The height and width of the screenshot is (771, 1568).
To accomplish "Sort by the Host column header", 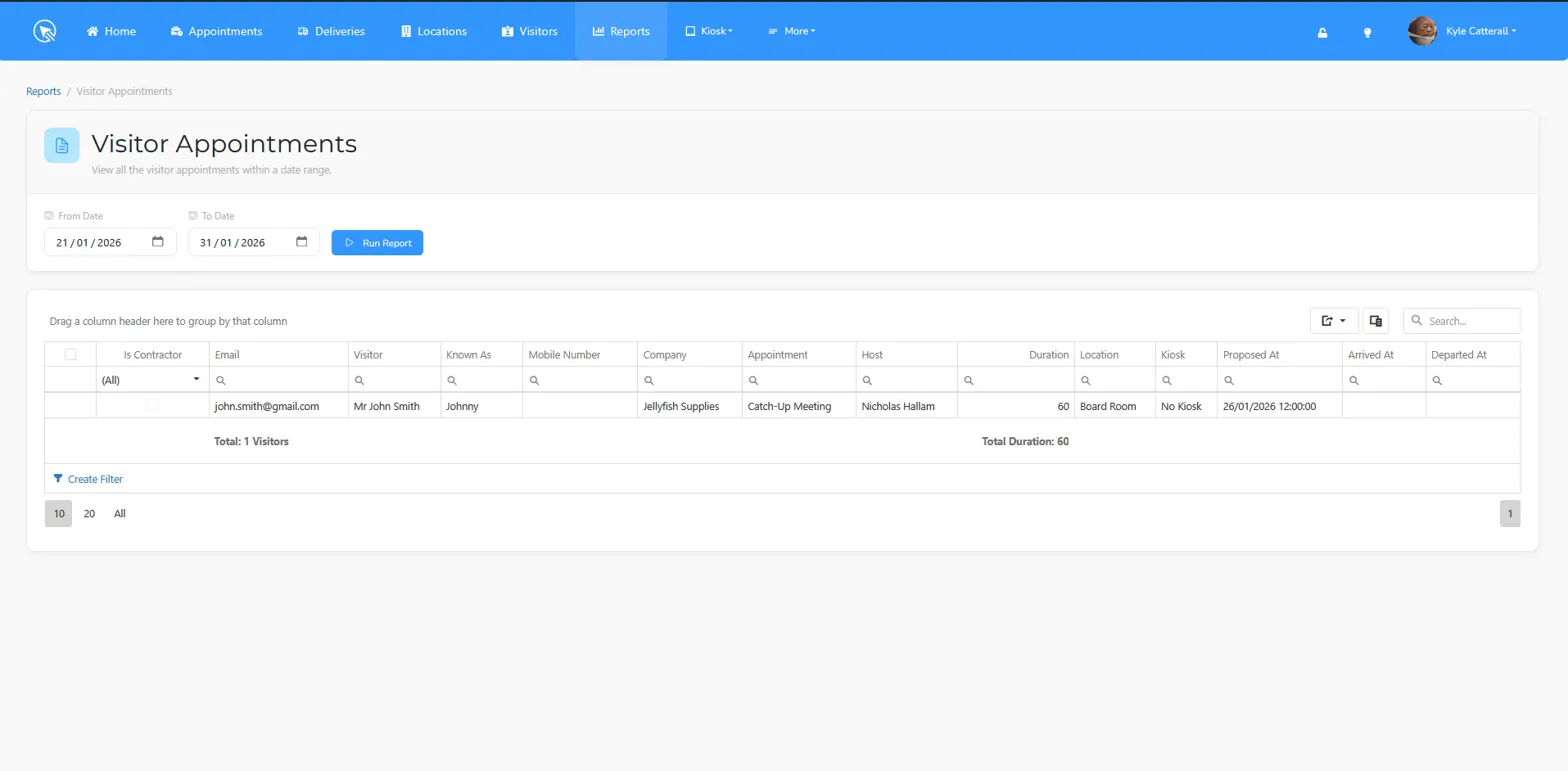I will coord(906,354).
